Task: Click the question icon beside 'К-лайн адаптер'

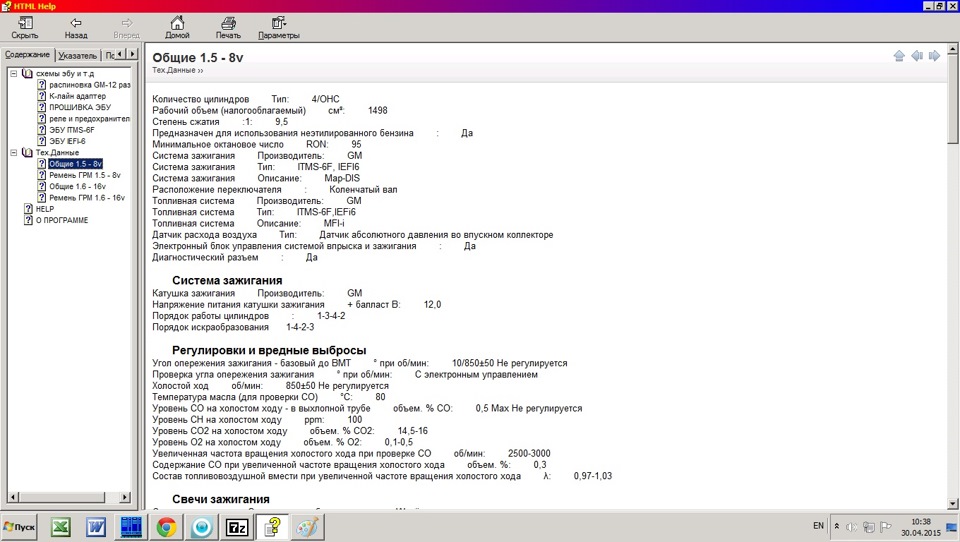Action: click(42, 96)
